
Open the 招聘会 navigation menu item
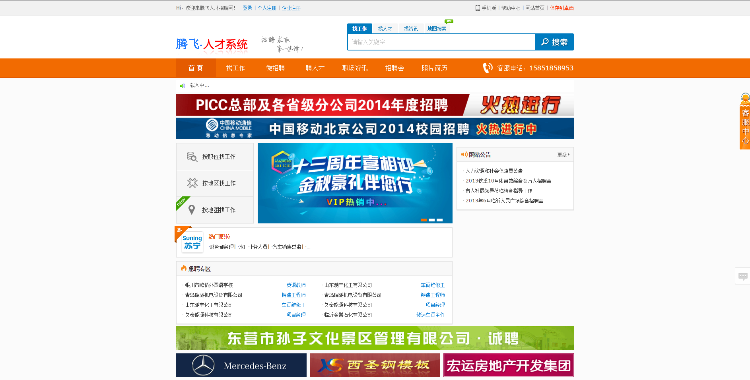[x=395, y=68]
